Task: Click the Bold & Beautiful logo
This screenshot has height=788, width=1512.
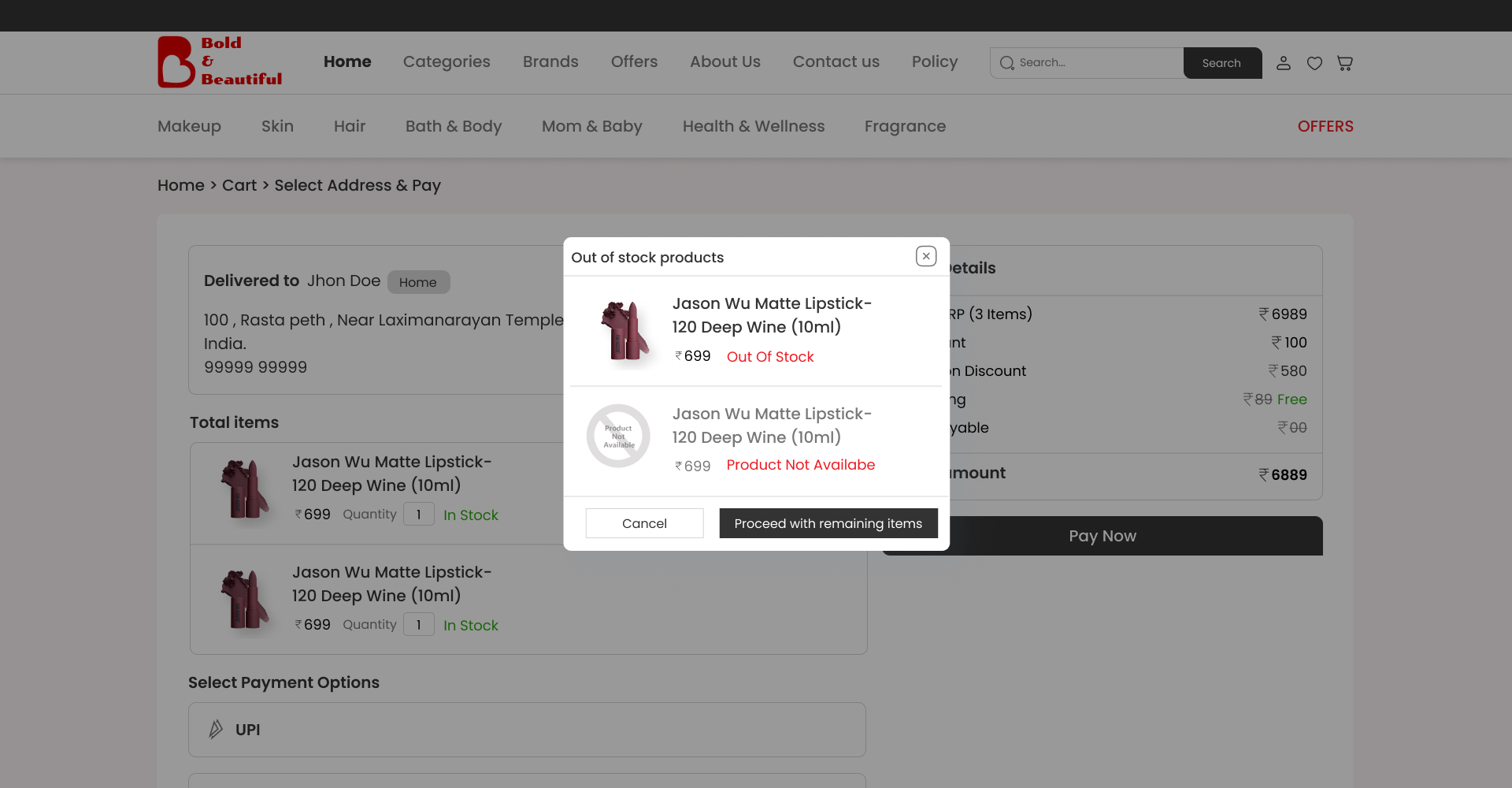Action: point(220,61)
